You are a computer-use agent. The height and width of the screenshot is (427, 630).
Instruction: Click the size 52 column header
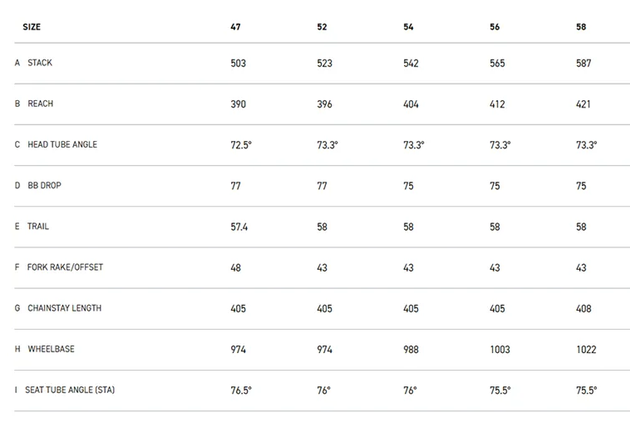pyautogui.click(x=322, y=27)
